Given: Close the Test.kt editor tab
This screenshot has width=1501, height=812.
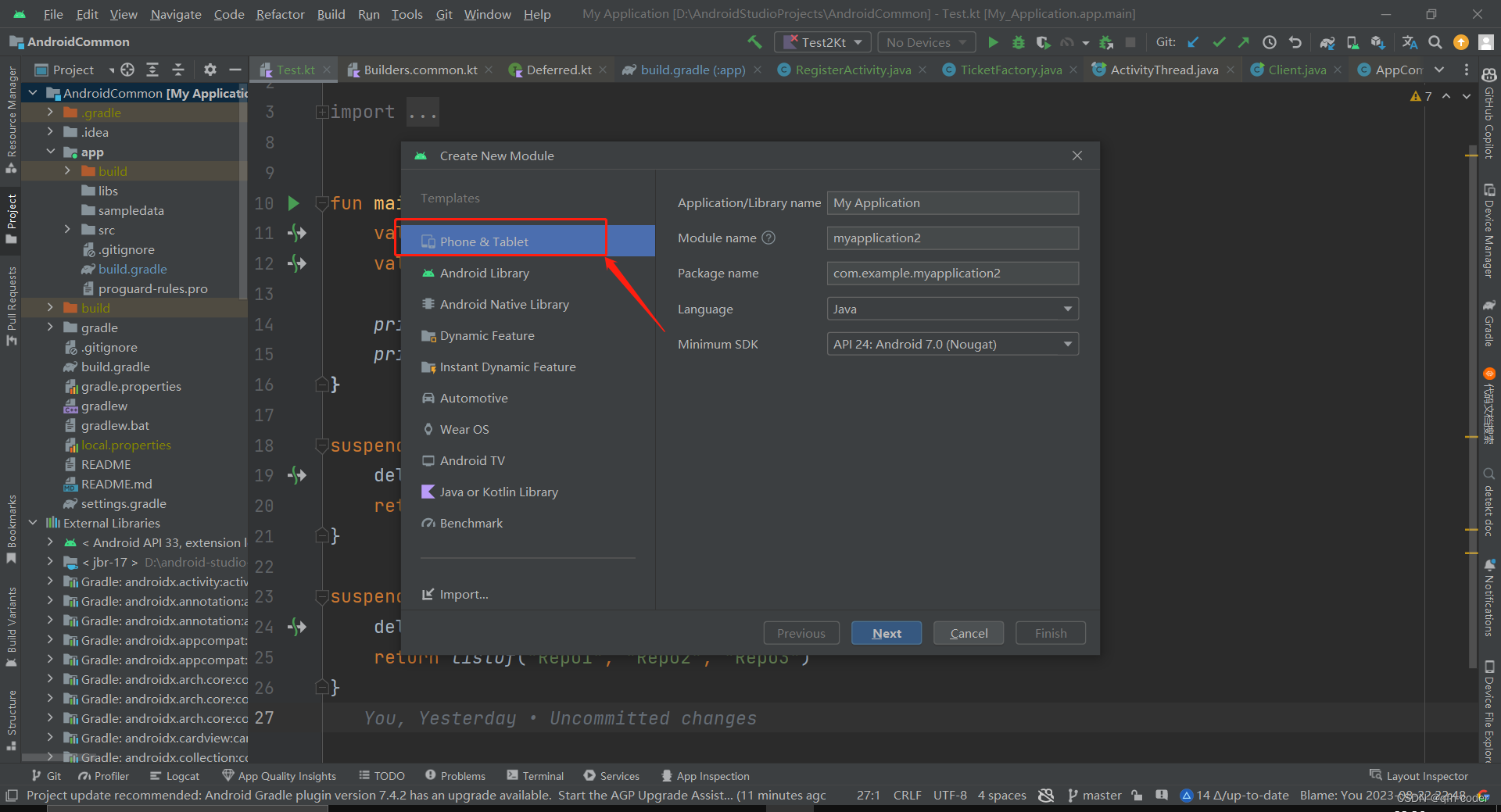Looking at the screenshot, I should click(x=327, y=70).
